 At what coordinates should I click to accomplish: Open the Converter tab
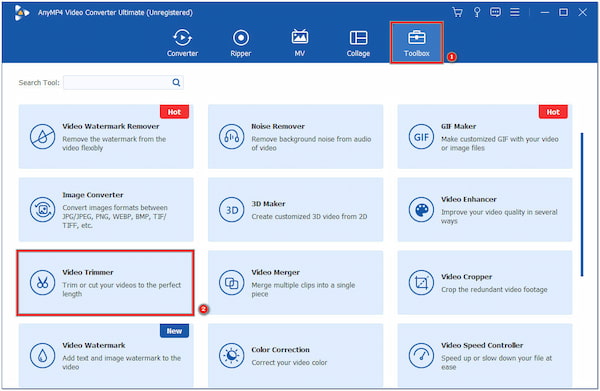182,43
